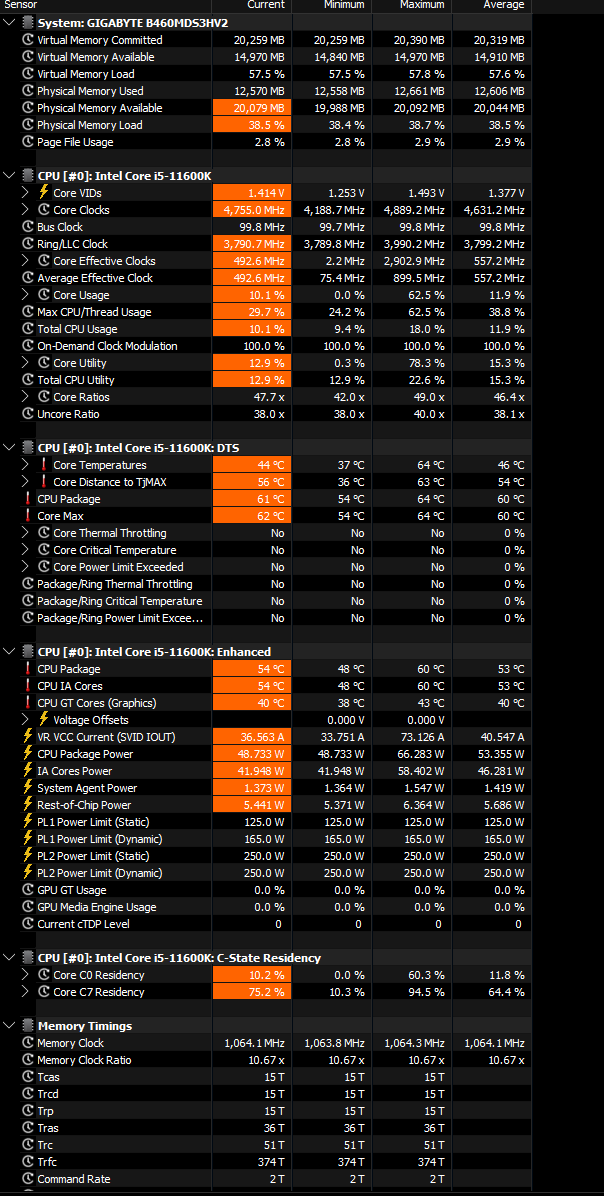Expand the Core Usage row
Screen dimensions: 604x1196
click(x=26, y=295)
